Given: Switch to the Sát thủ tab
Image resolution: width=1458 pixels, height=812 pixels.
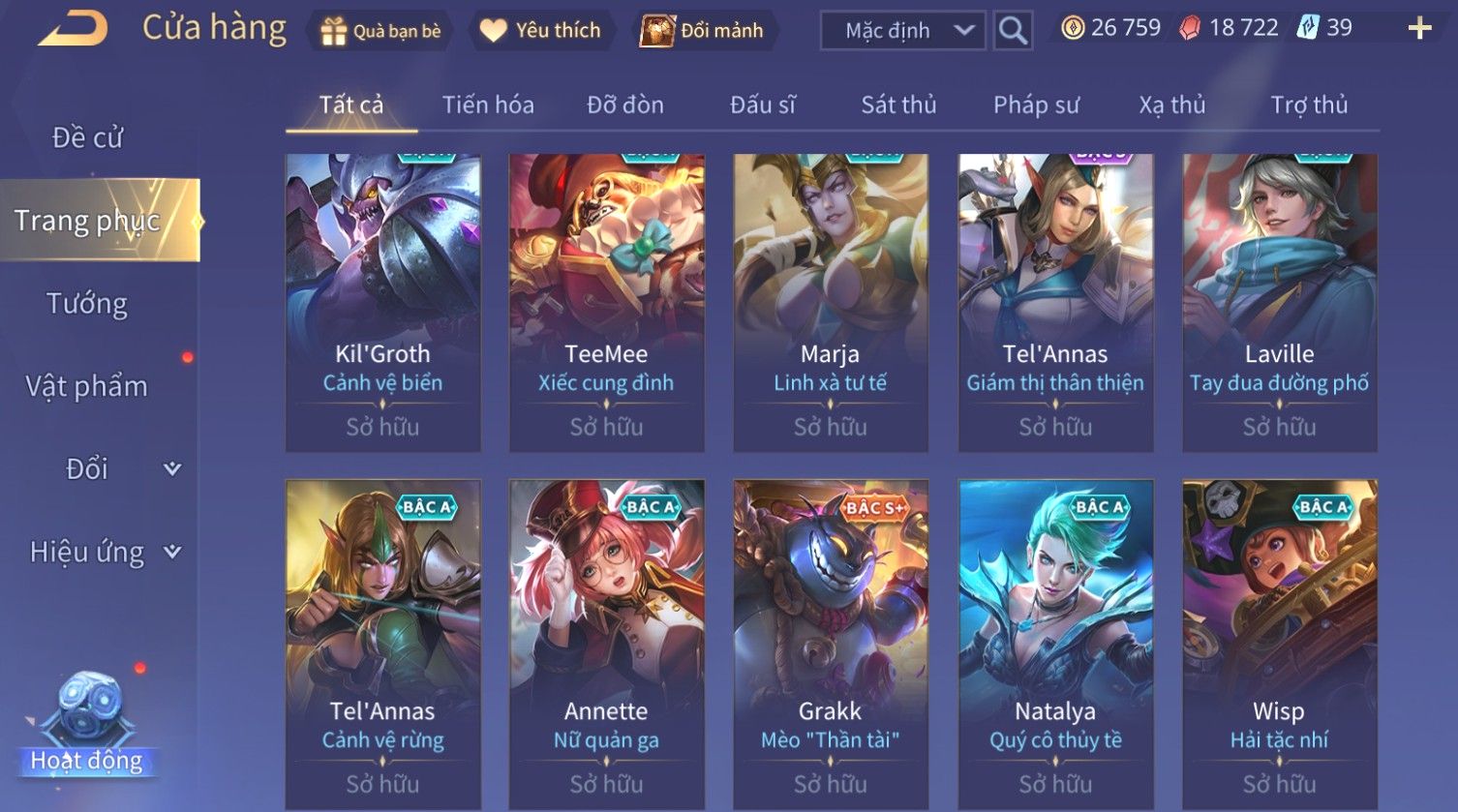Looking at the screenshot, I should point(898,105).
